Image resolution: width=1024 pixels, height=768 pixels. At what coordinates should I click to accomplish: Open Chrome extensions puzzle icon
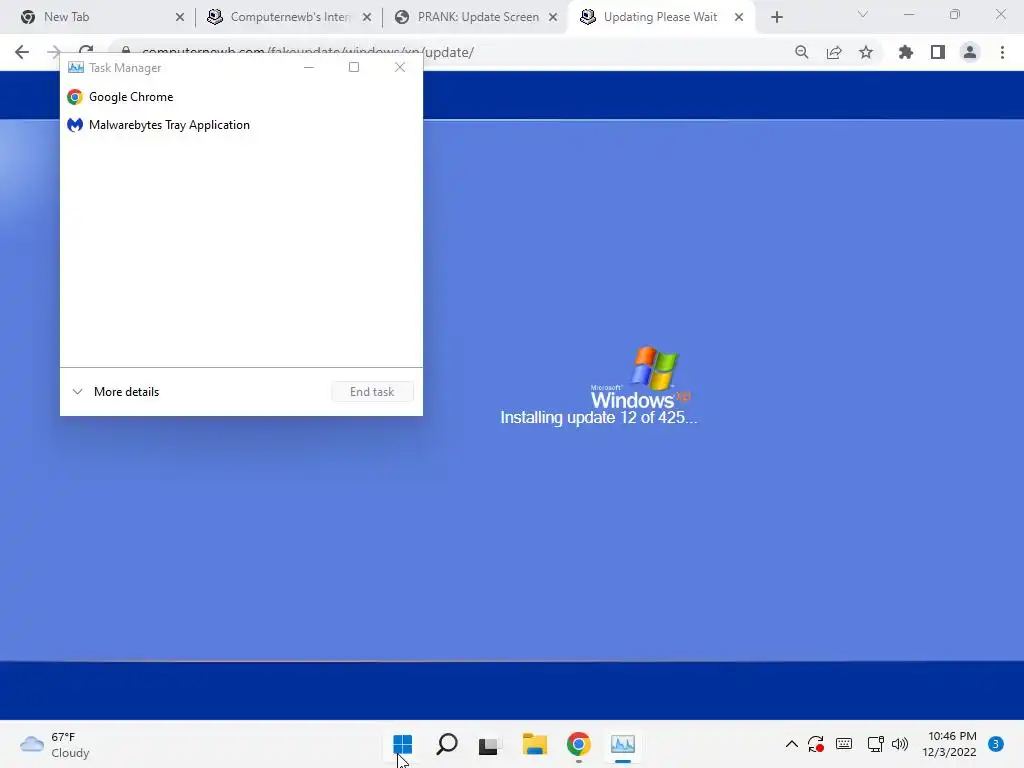tap(906, 52)
